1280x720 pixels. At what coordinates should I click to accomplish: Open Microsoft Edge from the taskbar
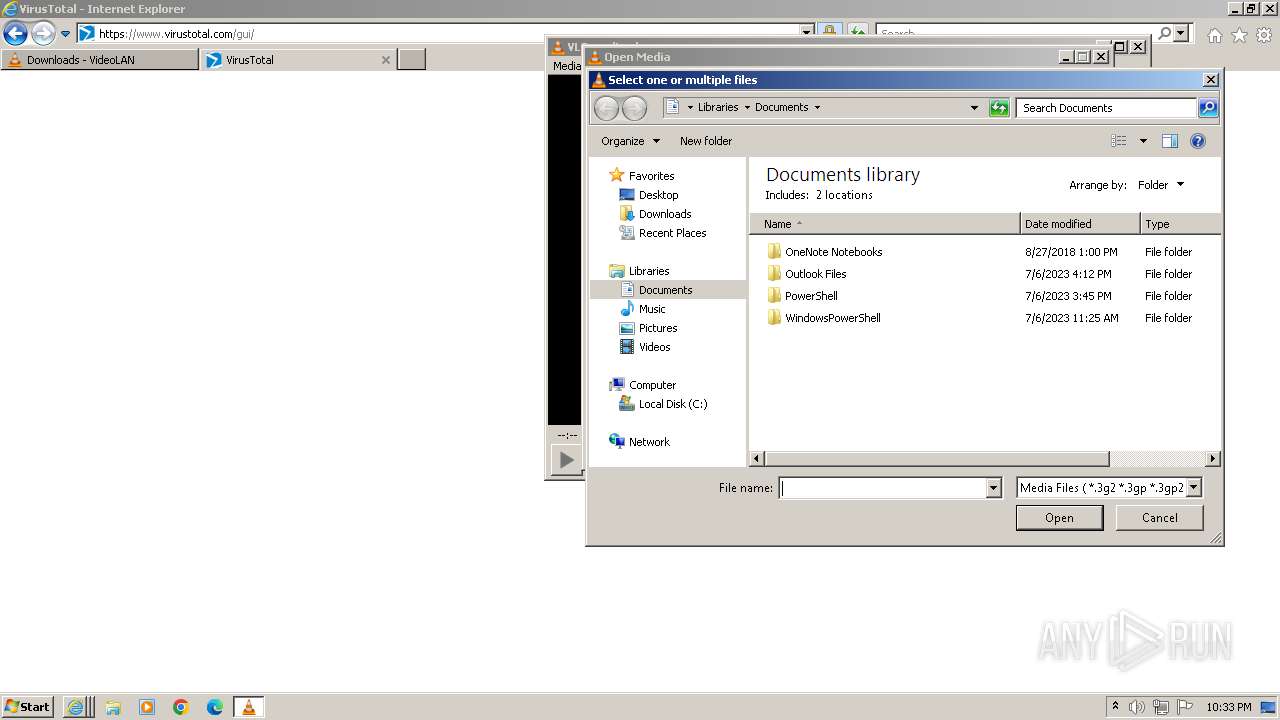(215, 707)
